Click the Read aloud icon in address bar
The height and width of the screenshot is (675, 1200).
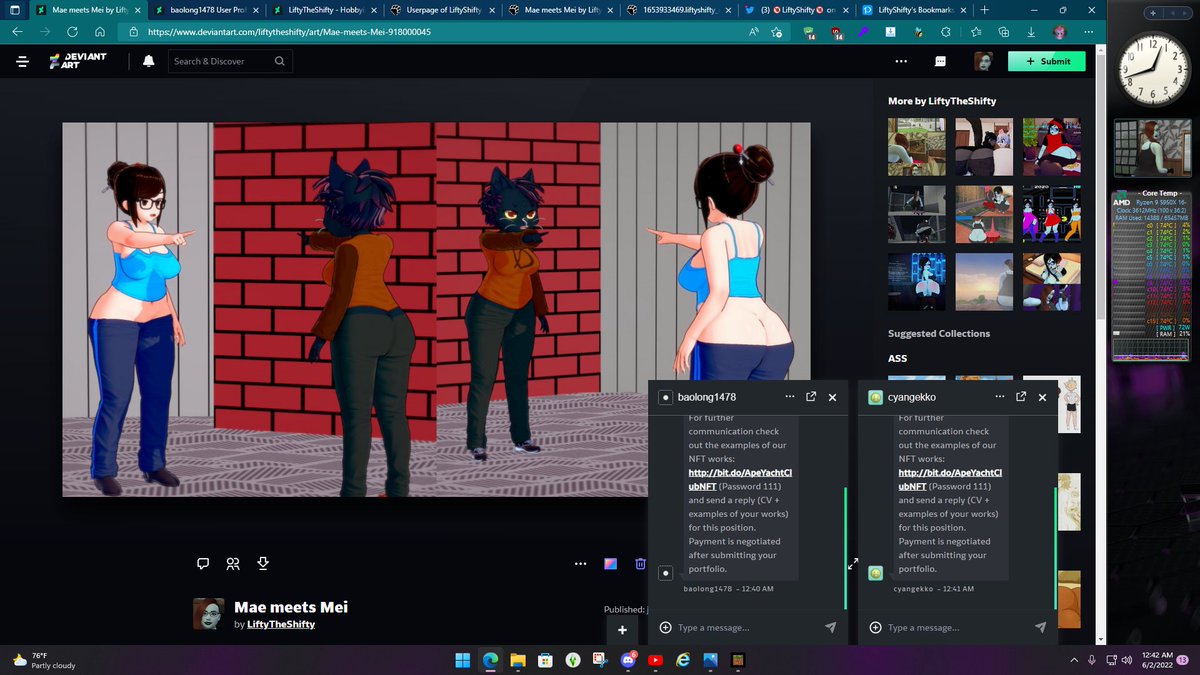pos(753,31)
